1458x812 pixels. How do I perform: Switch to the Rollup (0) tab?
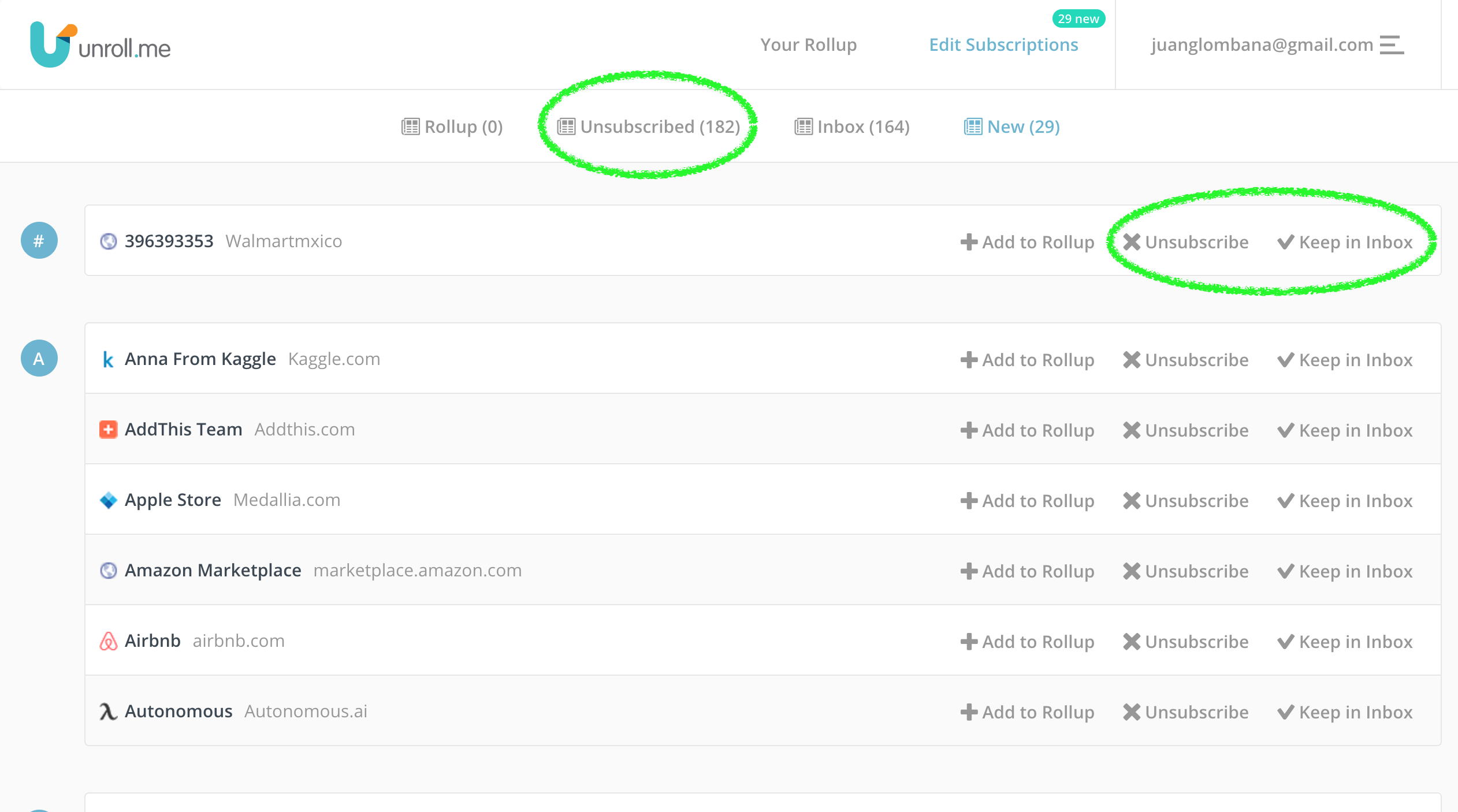click(x=452, y=126)
